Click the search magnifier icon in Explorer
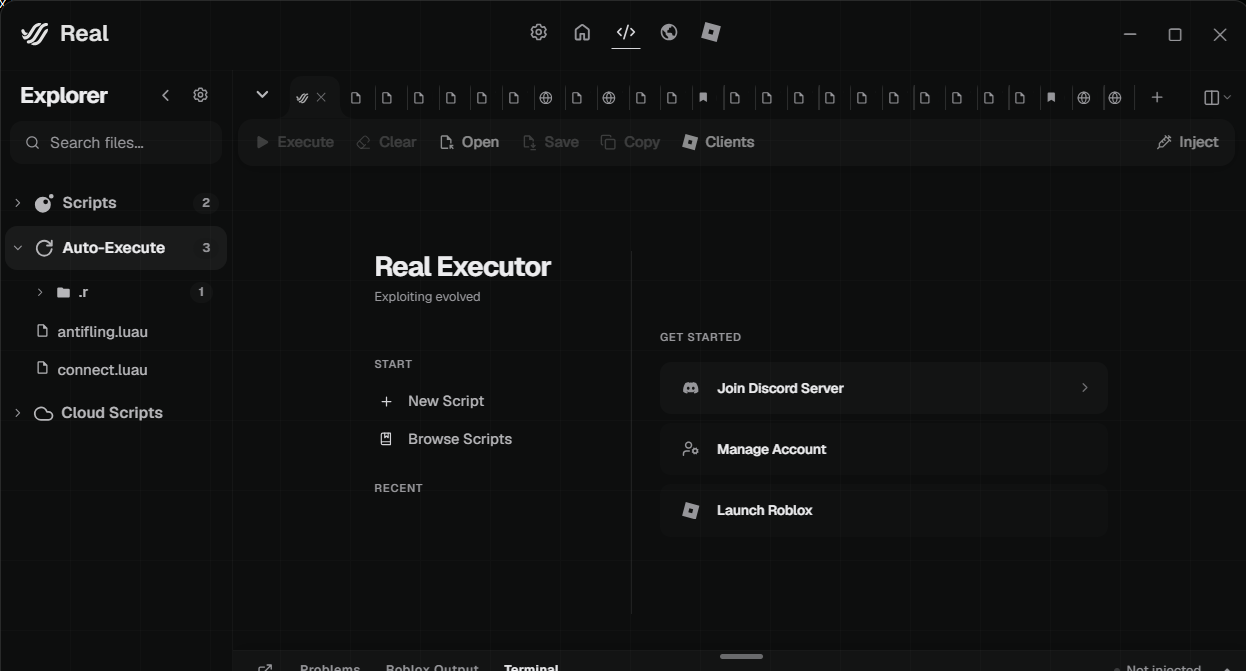Image resolution: width=1246 pixels, height=671 pixels. [33, 143]
